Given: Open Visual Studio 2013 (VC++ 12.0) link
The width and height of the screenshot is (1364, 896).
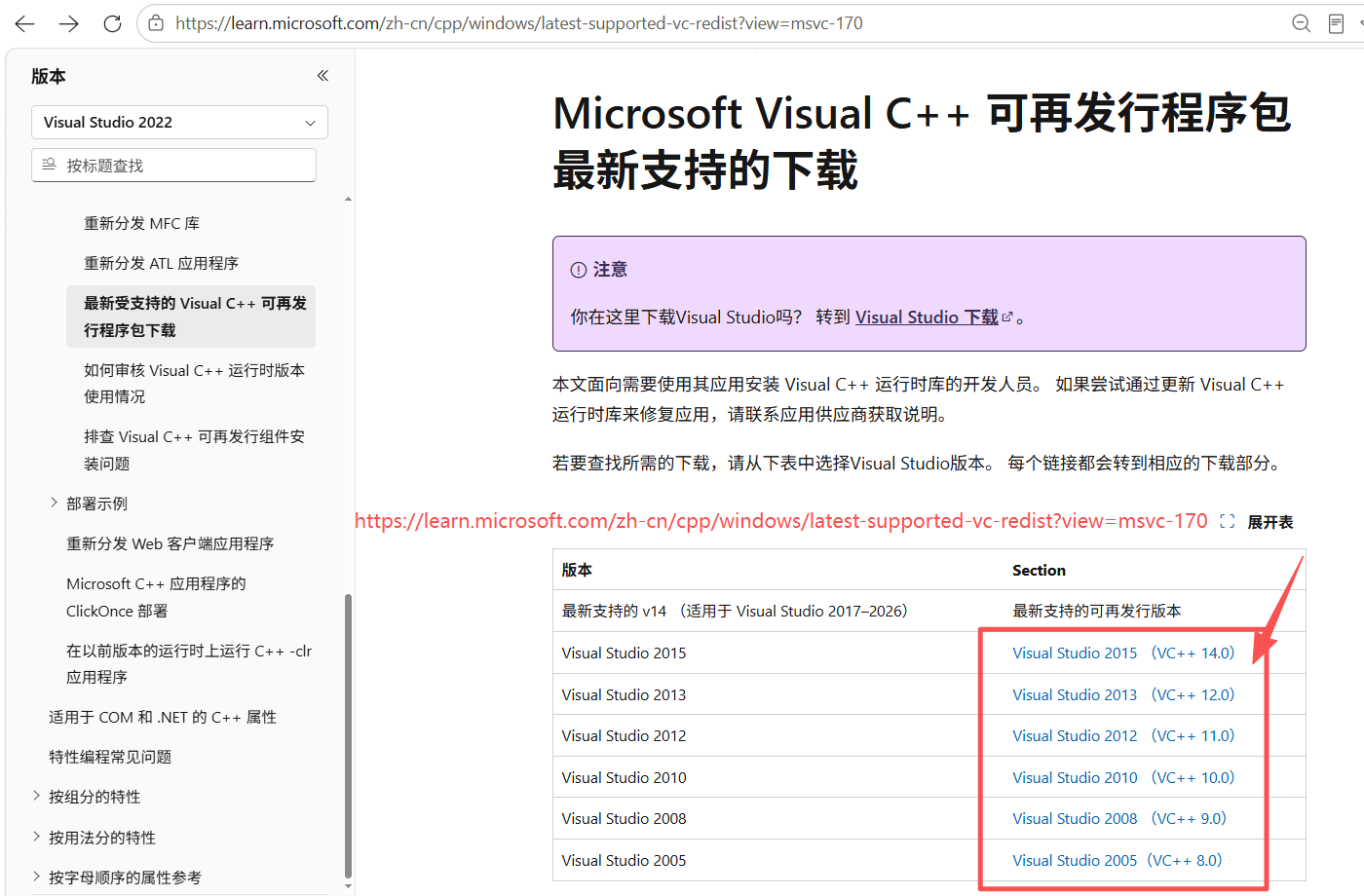Looking at the screenshot, I should pos(1123,694).
